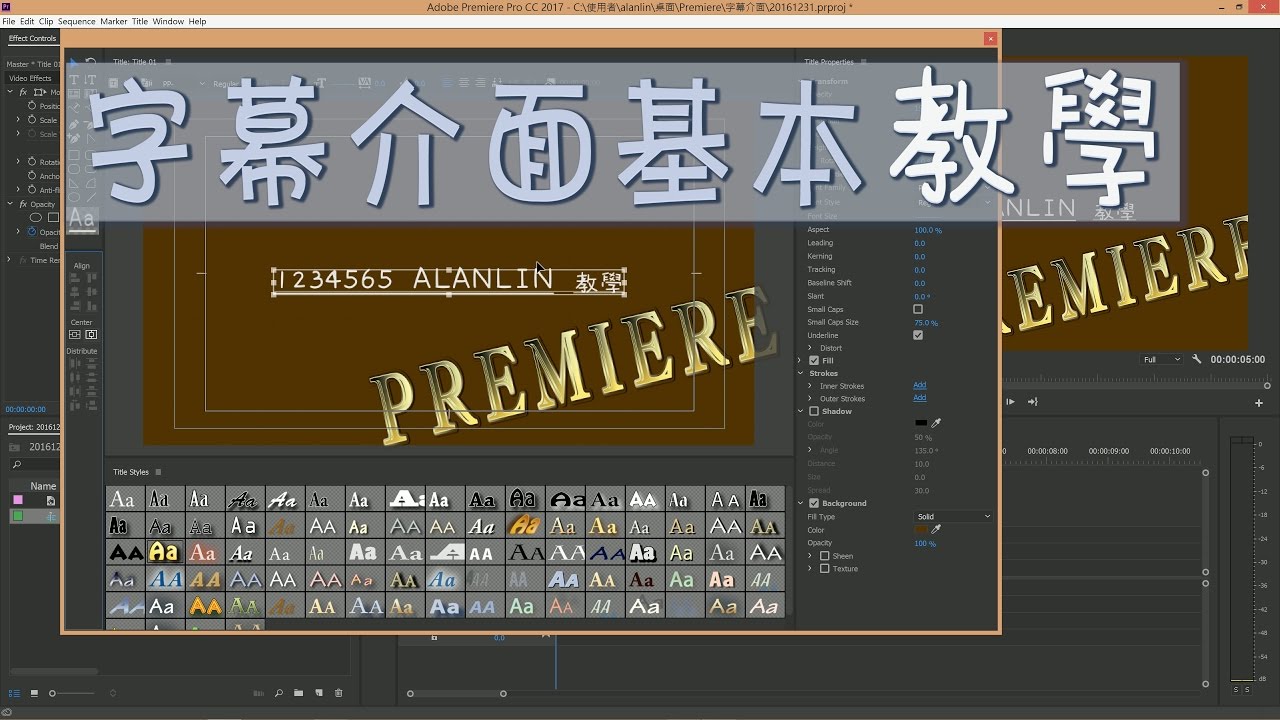
Task: Click the black Shadow color swatch
Action: point(921,423)
